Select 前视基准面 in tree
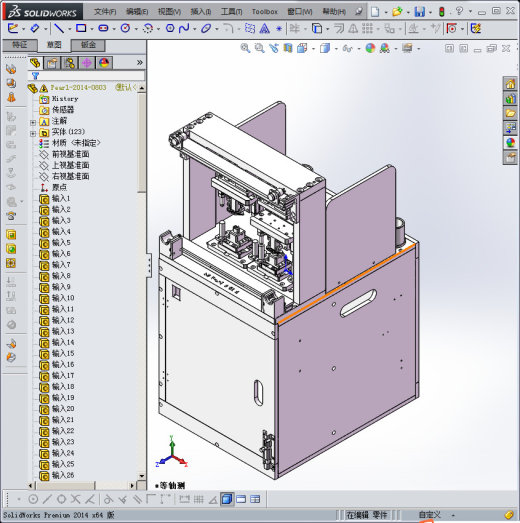Screen dimensions: 520x523 (70, 154)
